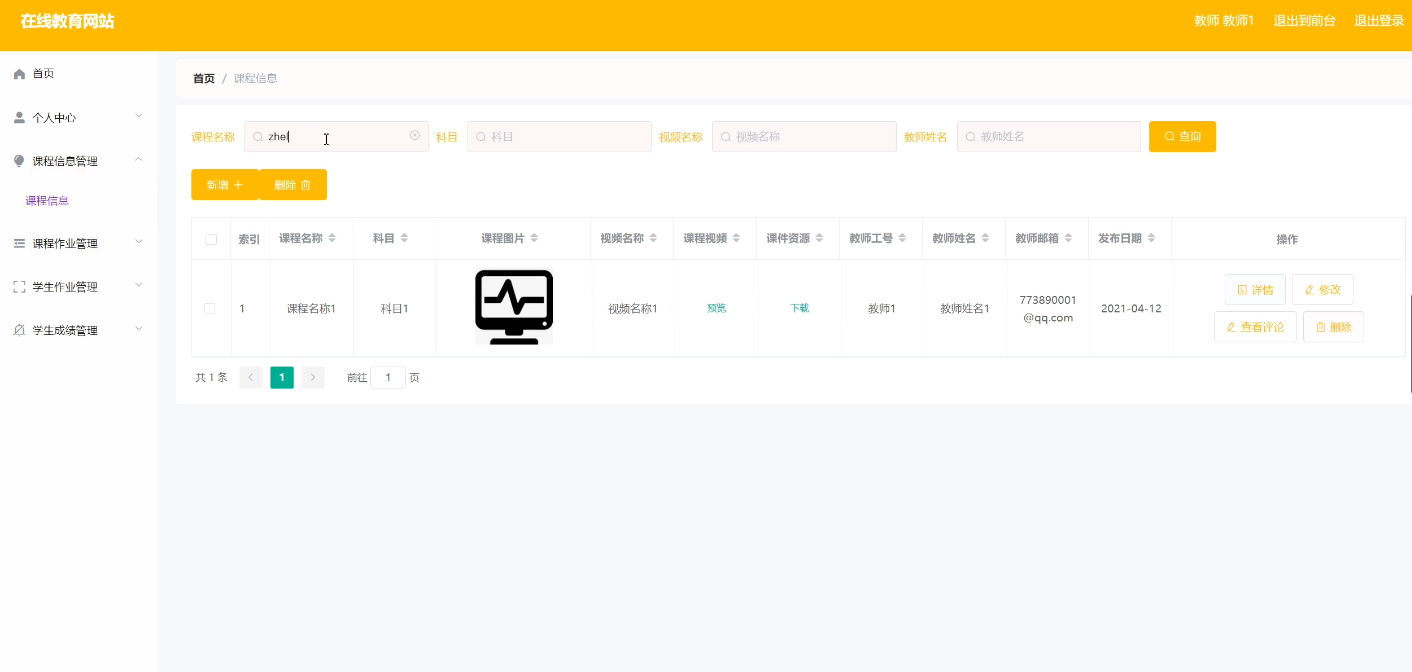Screen dimensions: 1412x672
Task: Select 课程信息 submenu item
Action: click(47, 201)
